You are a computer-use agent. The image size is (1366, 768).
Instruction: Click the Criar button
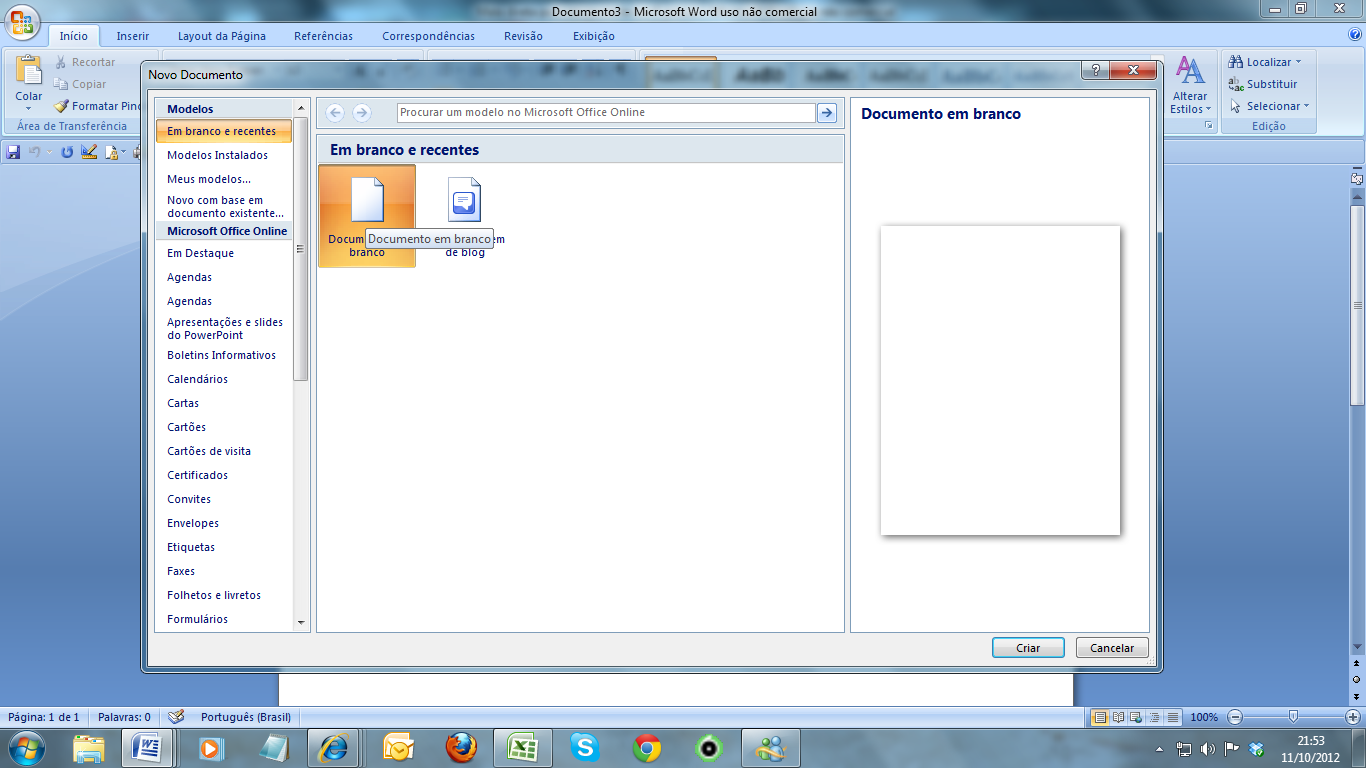(1028, 648)
